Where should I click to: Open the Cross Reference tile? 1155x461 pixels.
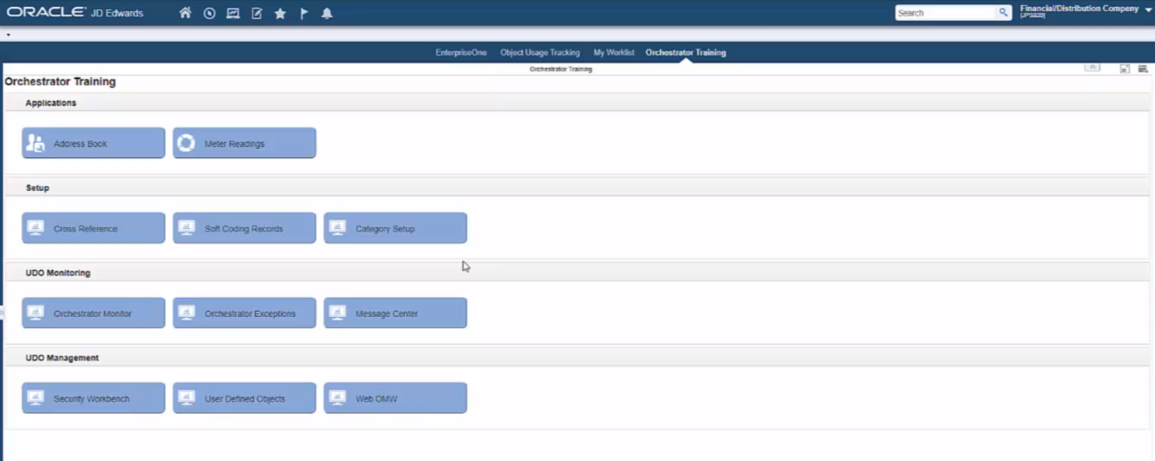point(94,228)
